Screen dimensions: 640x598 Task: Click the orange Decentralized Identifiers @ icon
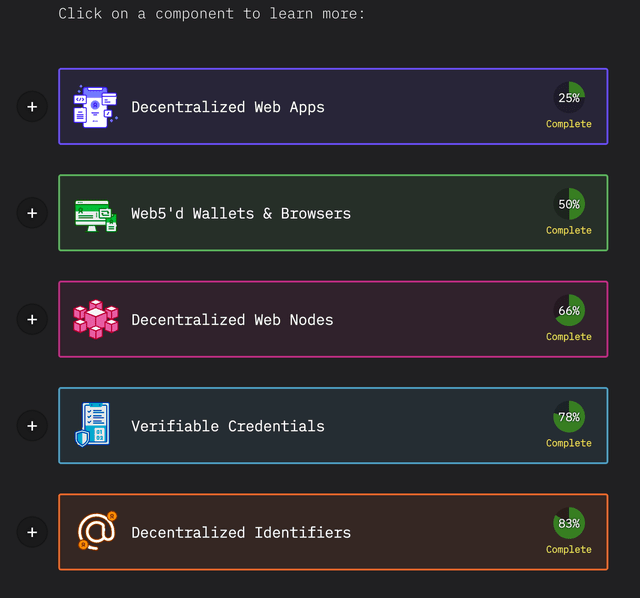coord(96,531)
